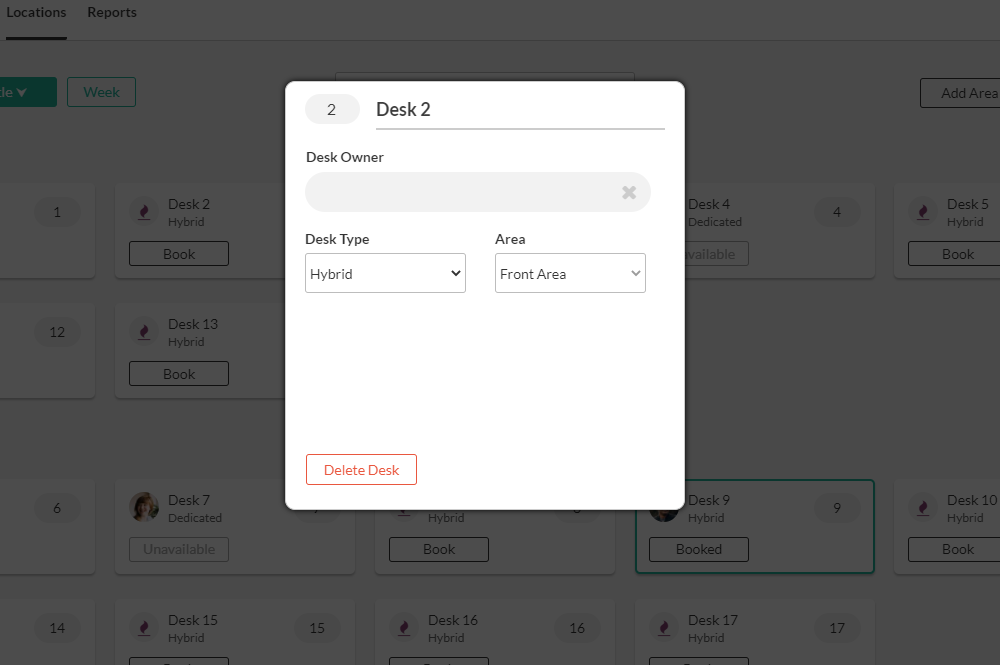Click the Desk 5 title text
1000x665 pixels.
[967, 204]
